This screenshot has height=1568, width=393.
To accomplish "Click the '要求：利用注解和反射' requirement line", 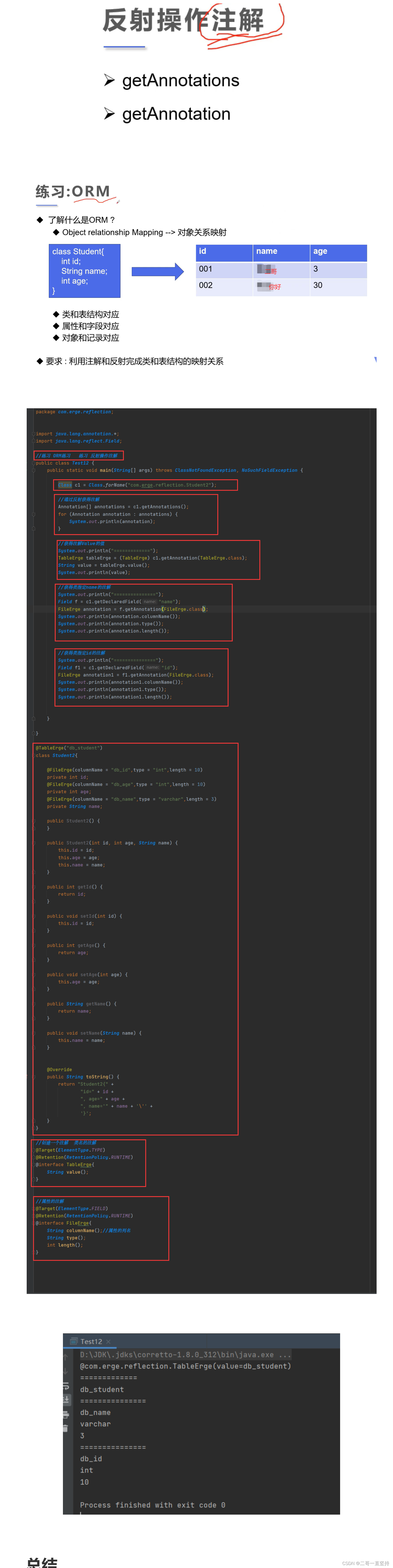I will [x=134, y=362].
